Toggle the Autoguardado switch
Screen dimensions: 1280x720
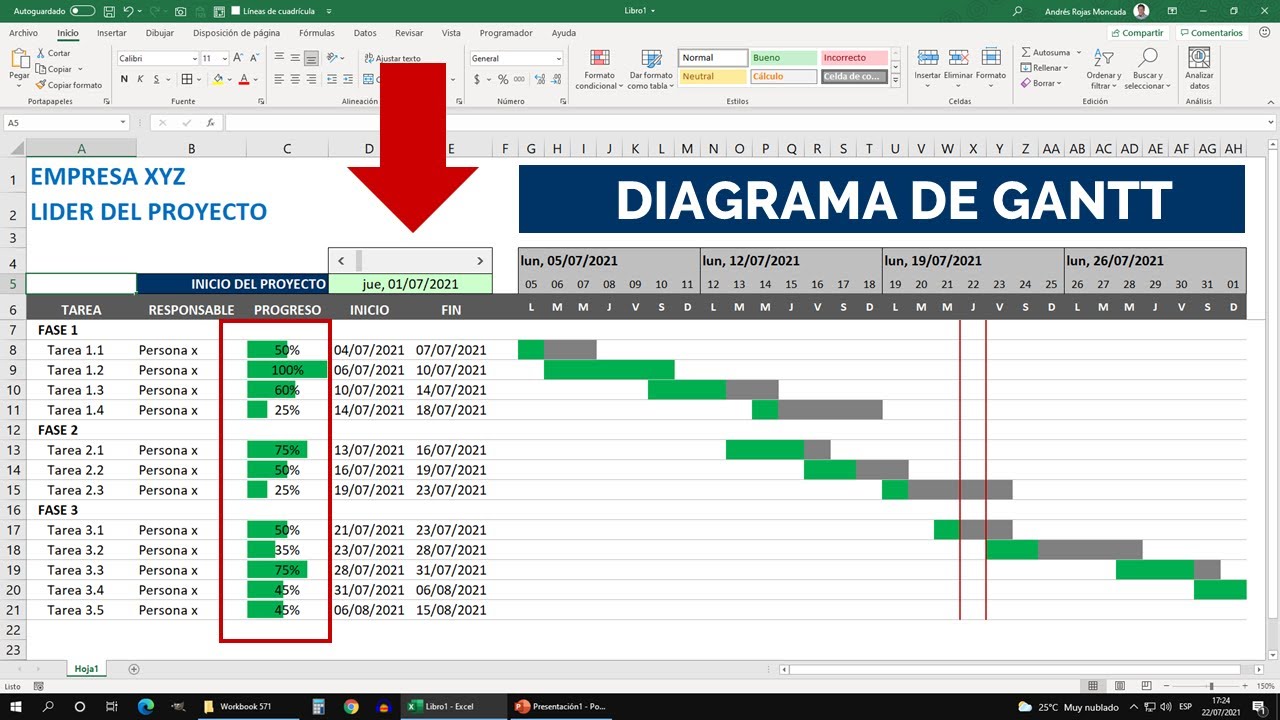(x=83, y=11)
